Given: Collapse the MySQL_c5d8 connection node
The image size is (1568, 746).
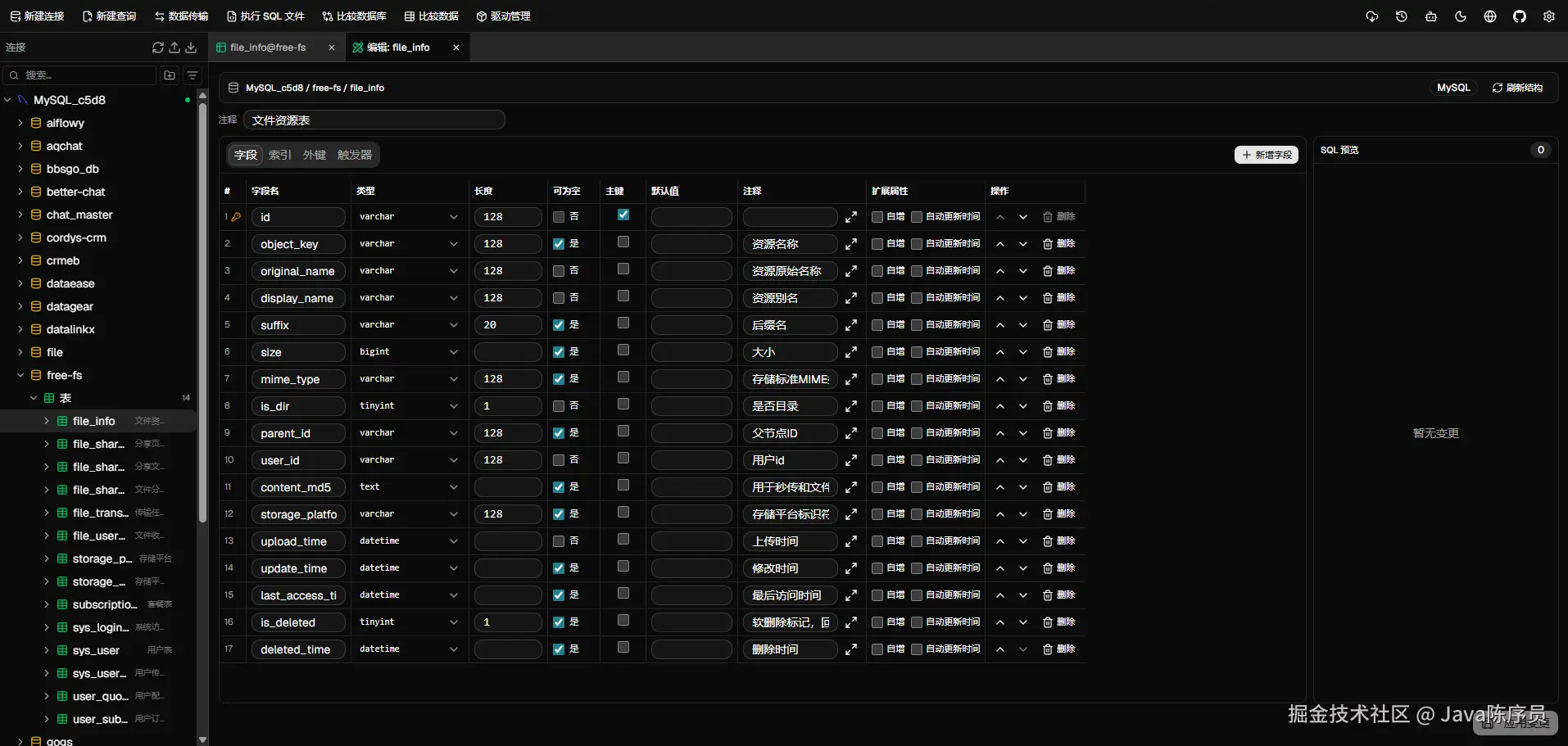Looking at the screenshot, I should (x=7, y=100).
